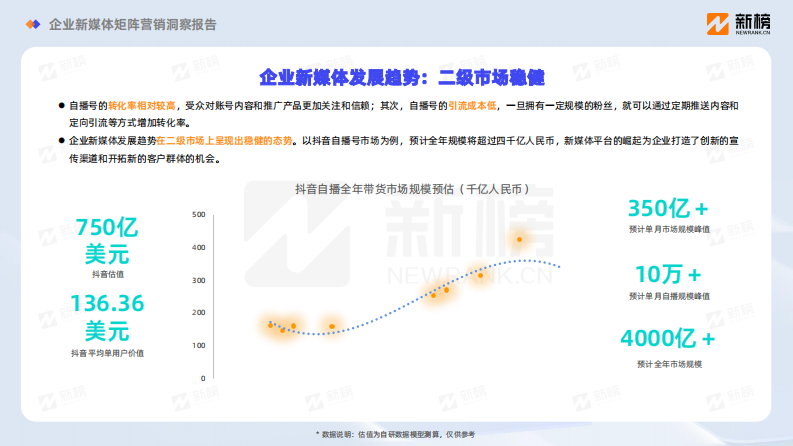Click the highest orange data point above 400
The width and height of the screenshot is (793, 446).
pyautogui.click(x=519, y=240)
